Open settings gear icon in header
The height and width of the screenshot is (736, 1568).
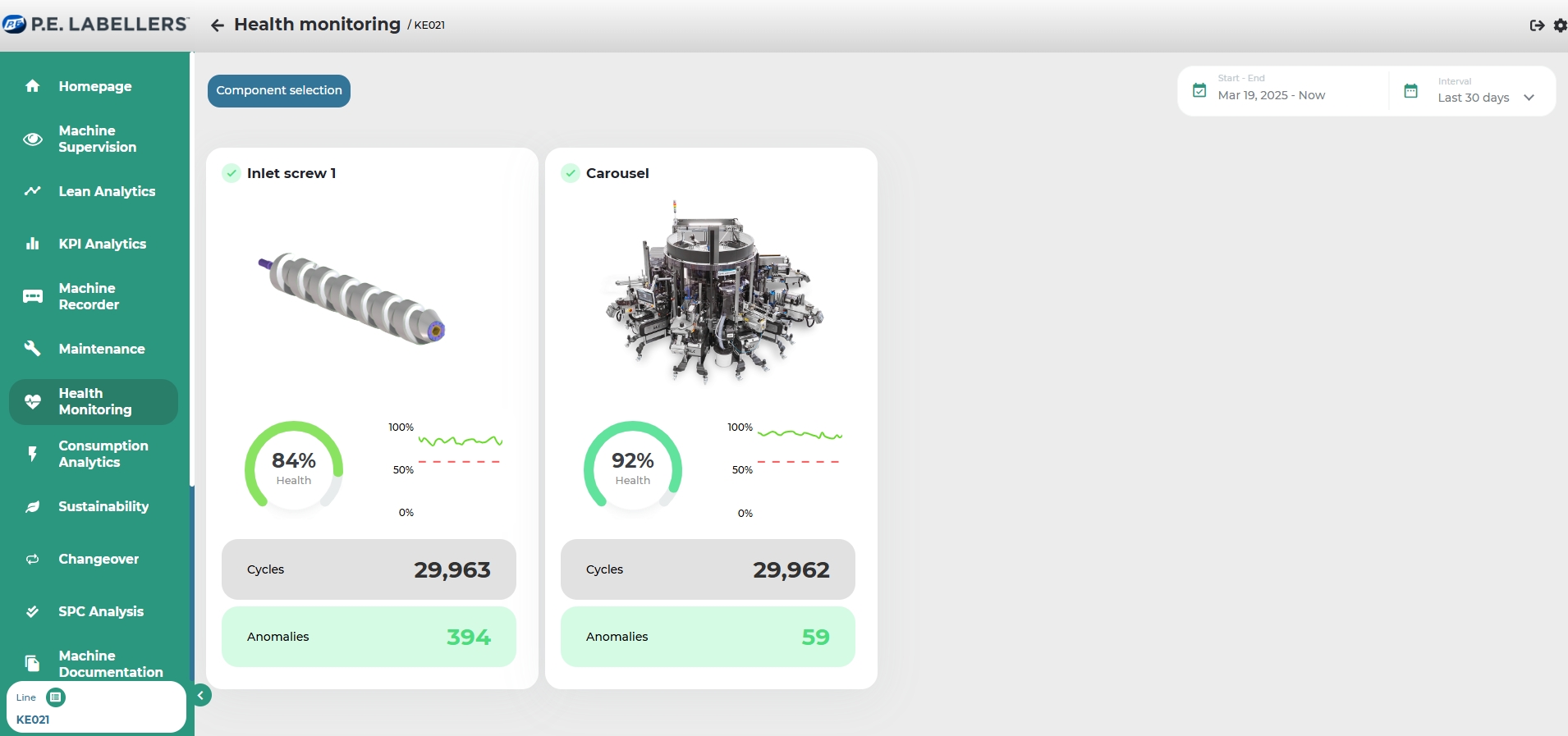click(x=1560, y=25)
